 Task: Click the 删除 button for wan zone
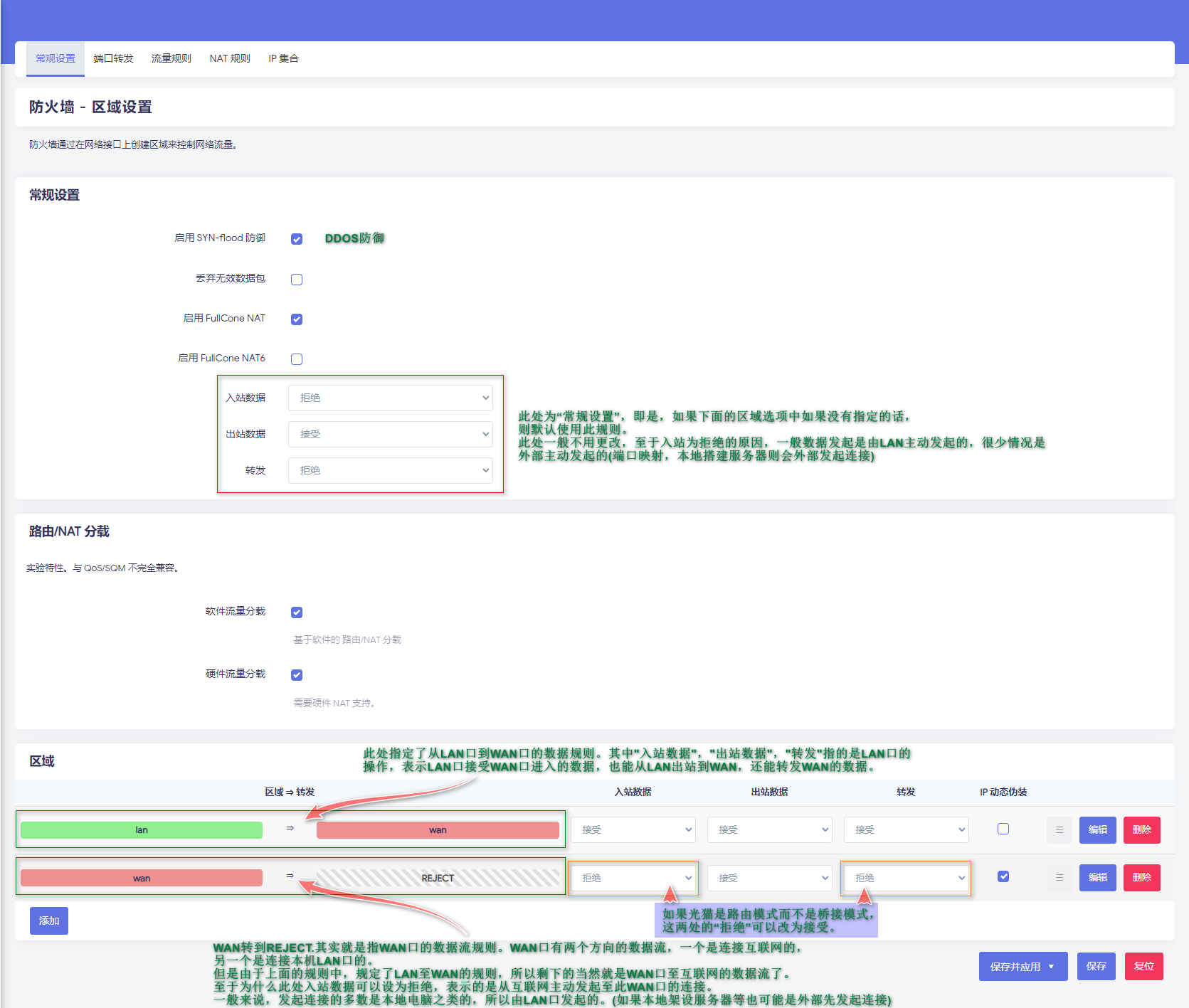1141,878
